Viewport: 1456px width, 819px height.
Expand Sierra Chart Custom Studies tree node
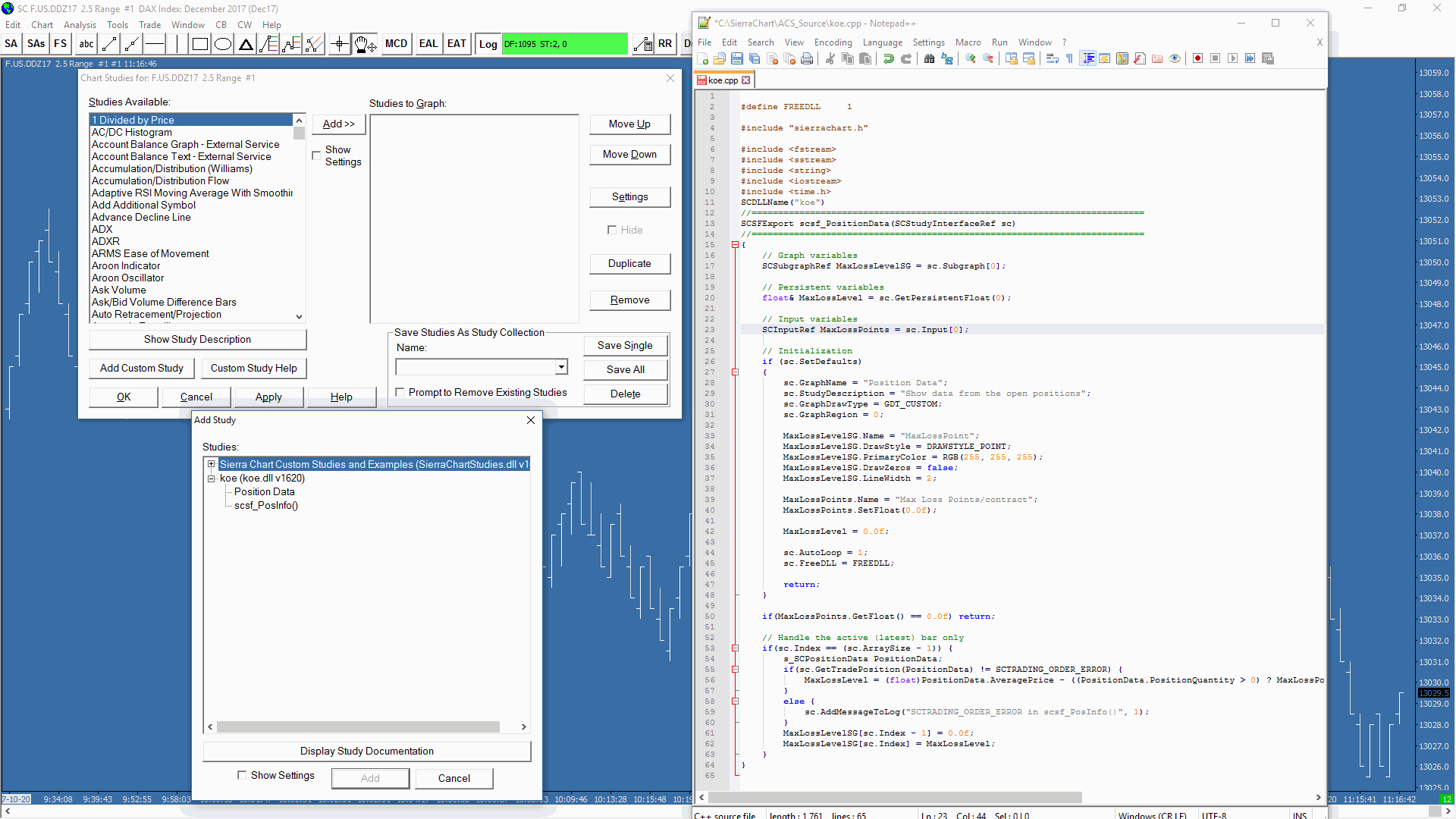coord(212,464)
